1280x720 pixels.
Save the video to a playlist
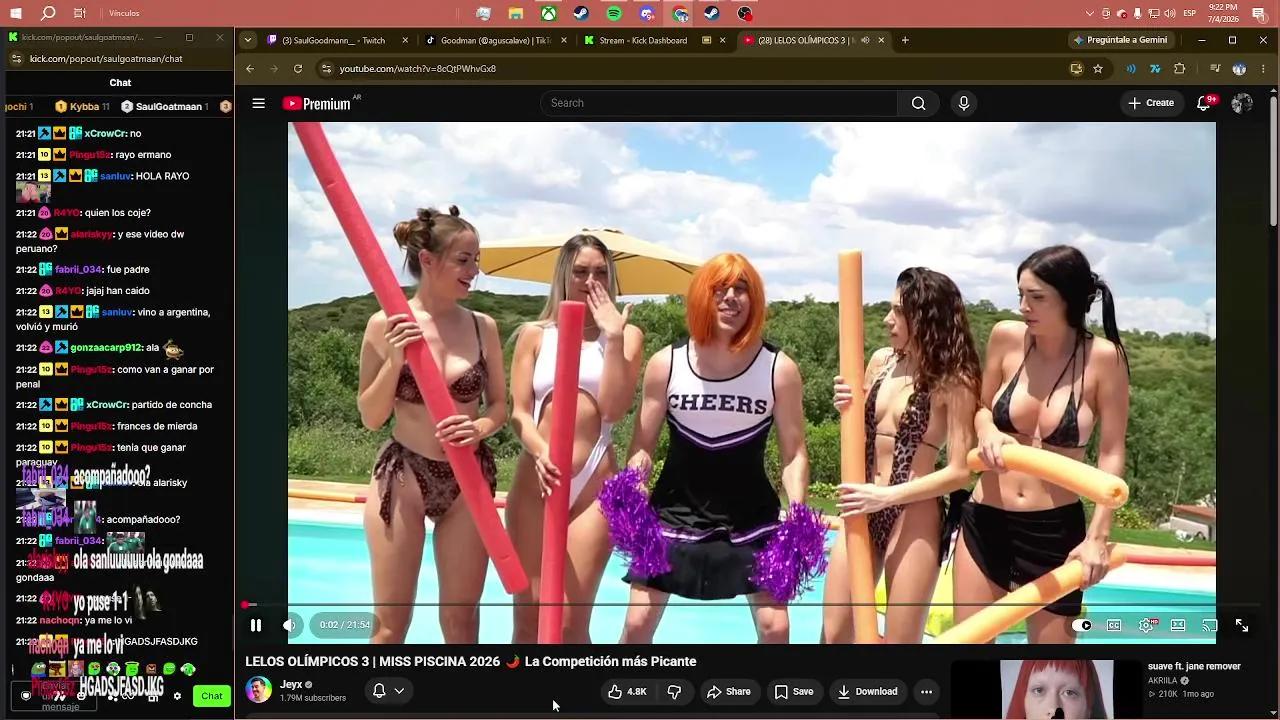pyautogui.click(x=793, y=691)
